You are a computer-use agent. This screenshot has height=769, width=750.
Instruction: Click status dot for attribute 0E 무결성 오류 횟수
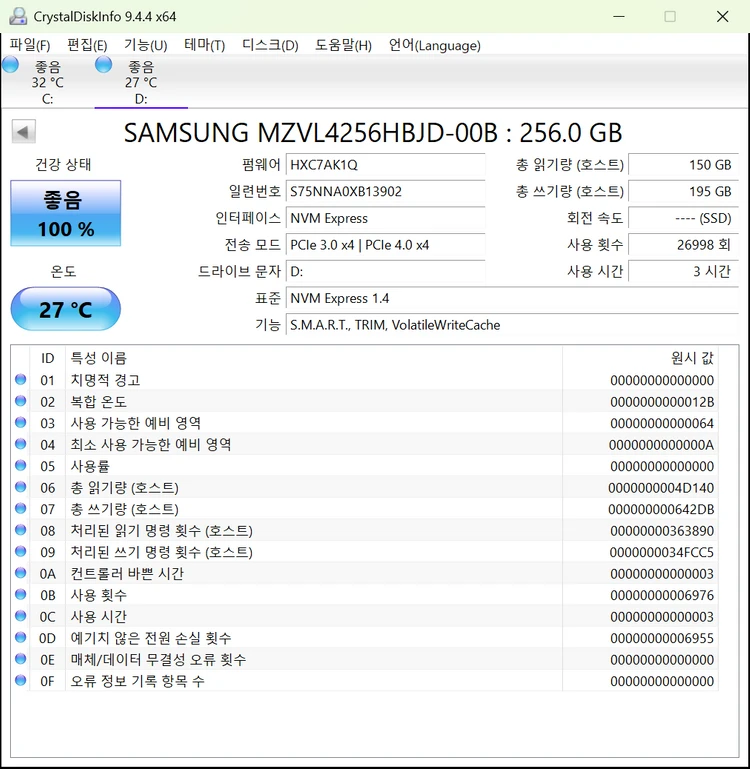pos(21,659)
